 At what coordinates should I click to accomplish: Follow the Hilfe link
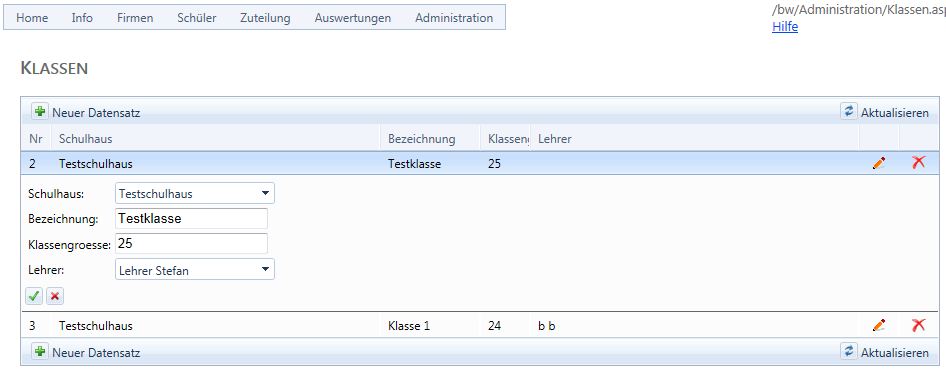(x=785, y=27)
